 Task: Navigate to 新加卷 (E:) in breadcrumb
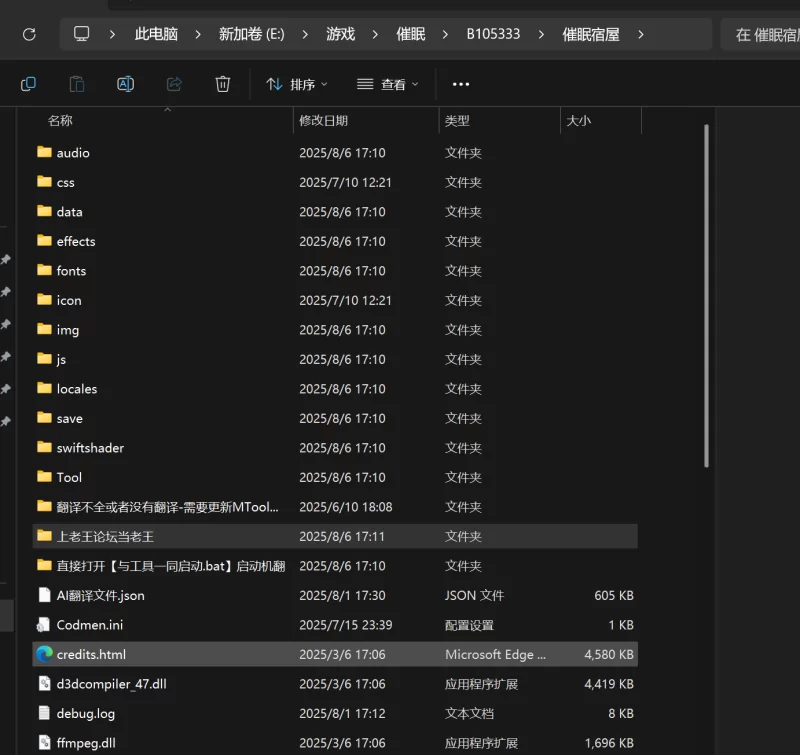point(252,34)
